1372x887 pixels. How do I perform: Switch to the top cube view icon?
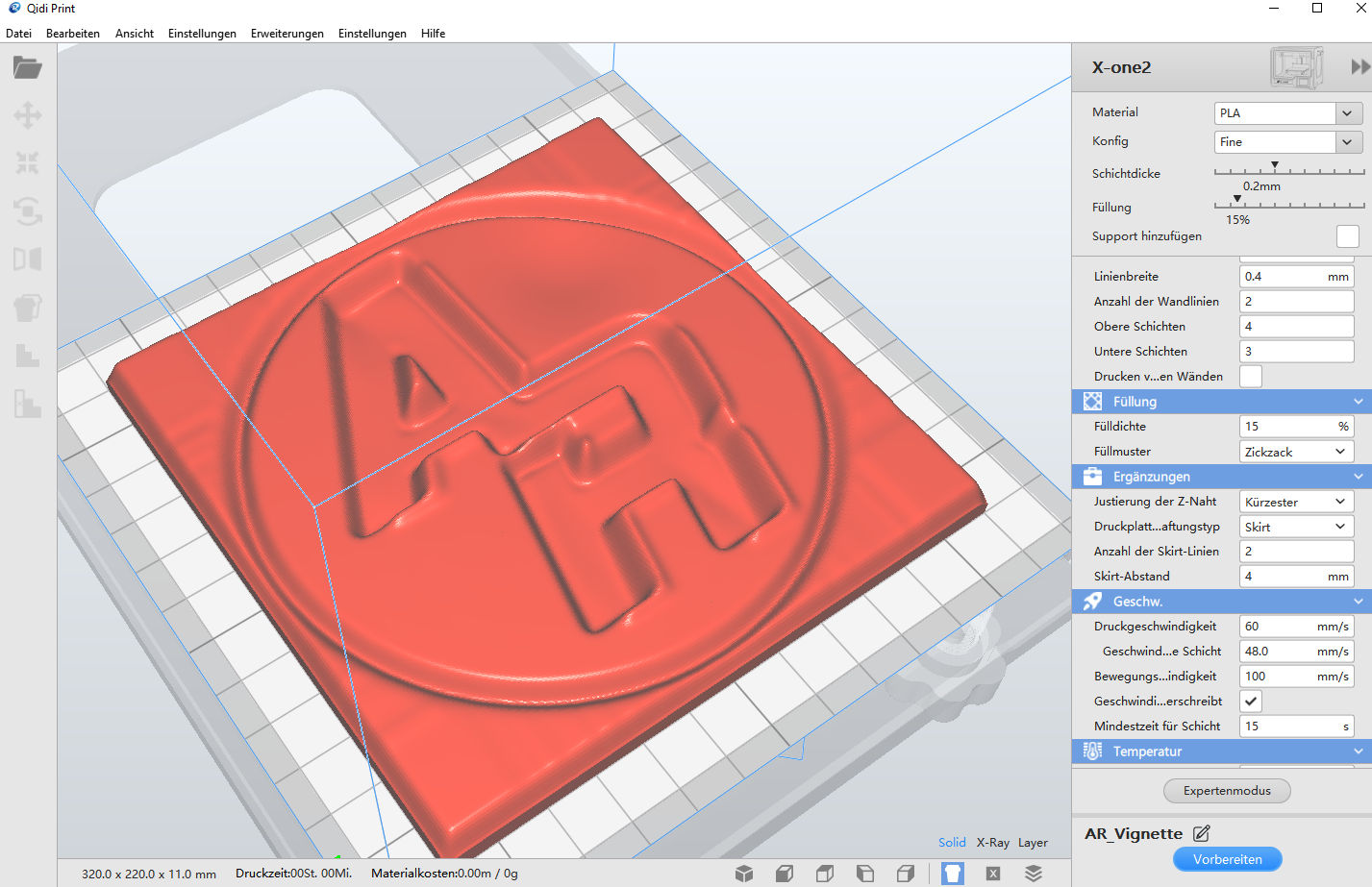(x=825, y=873)
